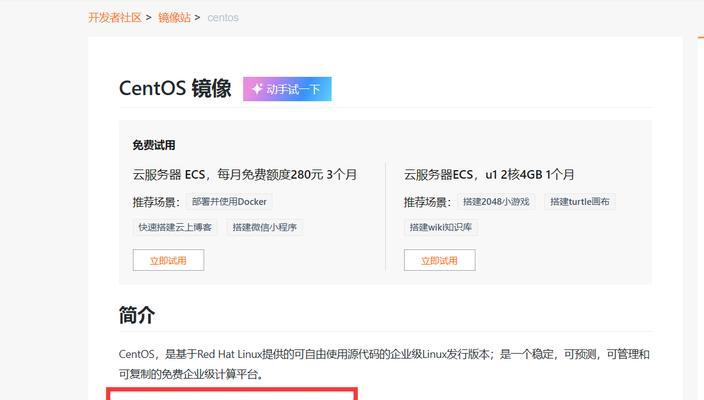Click the right 推荐场景 label
The height and width of the screenshot is (400, 704).
[427, 202]
